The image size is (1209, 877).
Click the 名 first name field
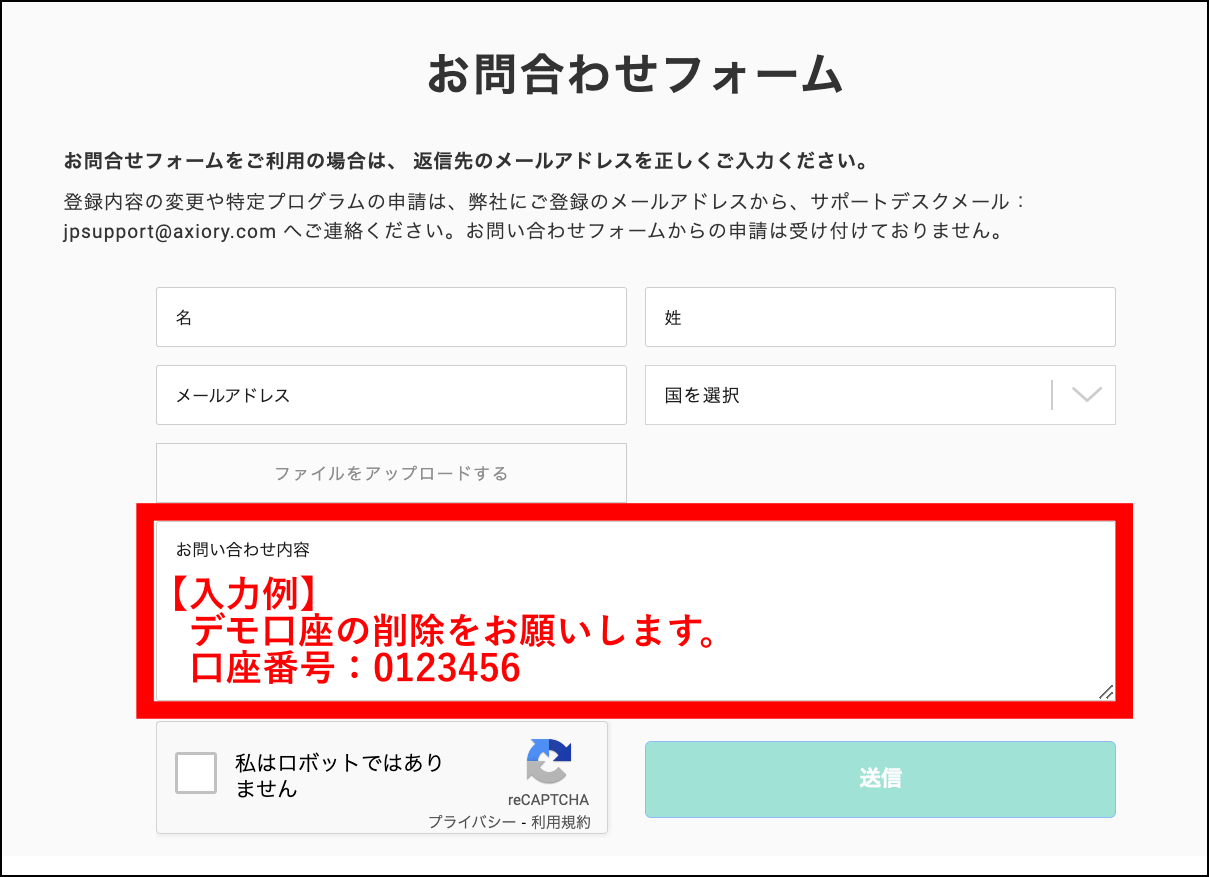point(390,316)
